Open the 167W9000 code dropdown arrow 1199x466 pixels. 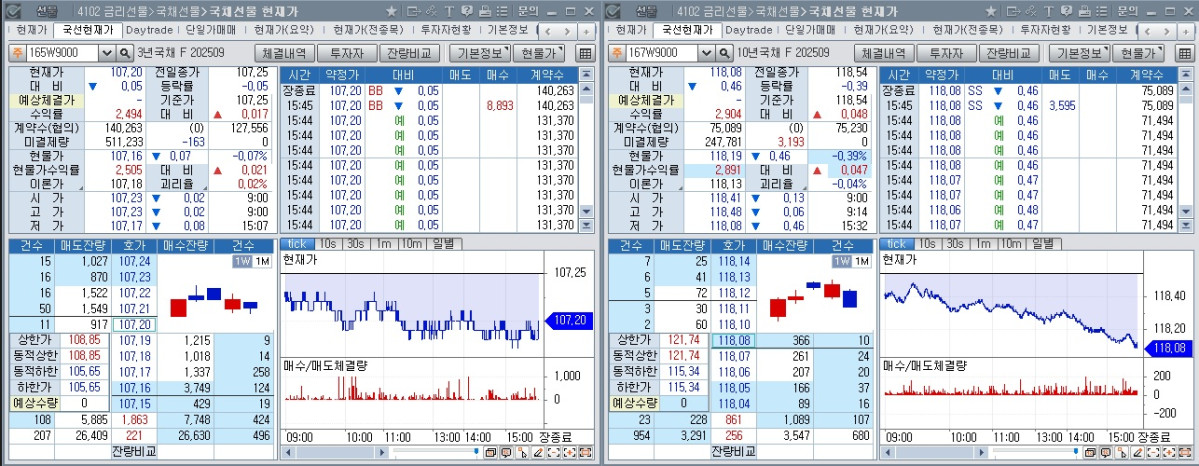707,54
